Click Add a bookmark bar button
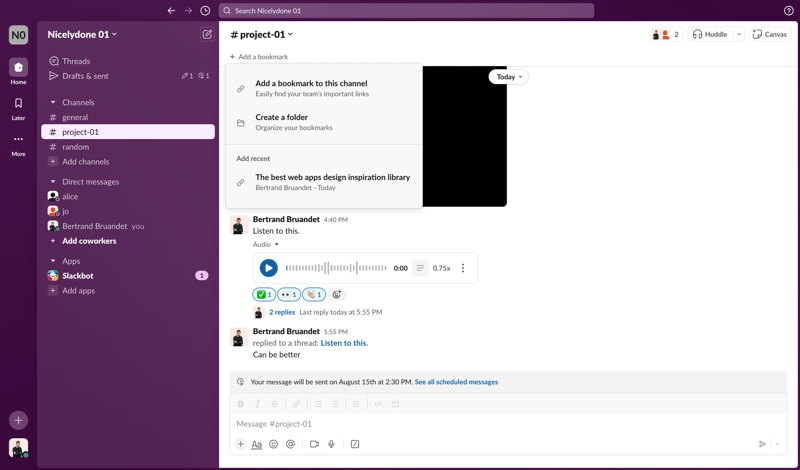The height and width of the screenshot is (470, 800). 259,57
